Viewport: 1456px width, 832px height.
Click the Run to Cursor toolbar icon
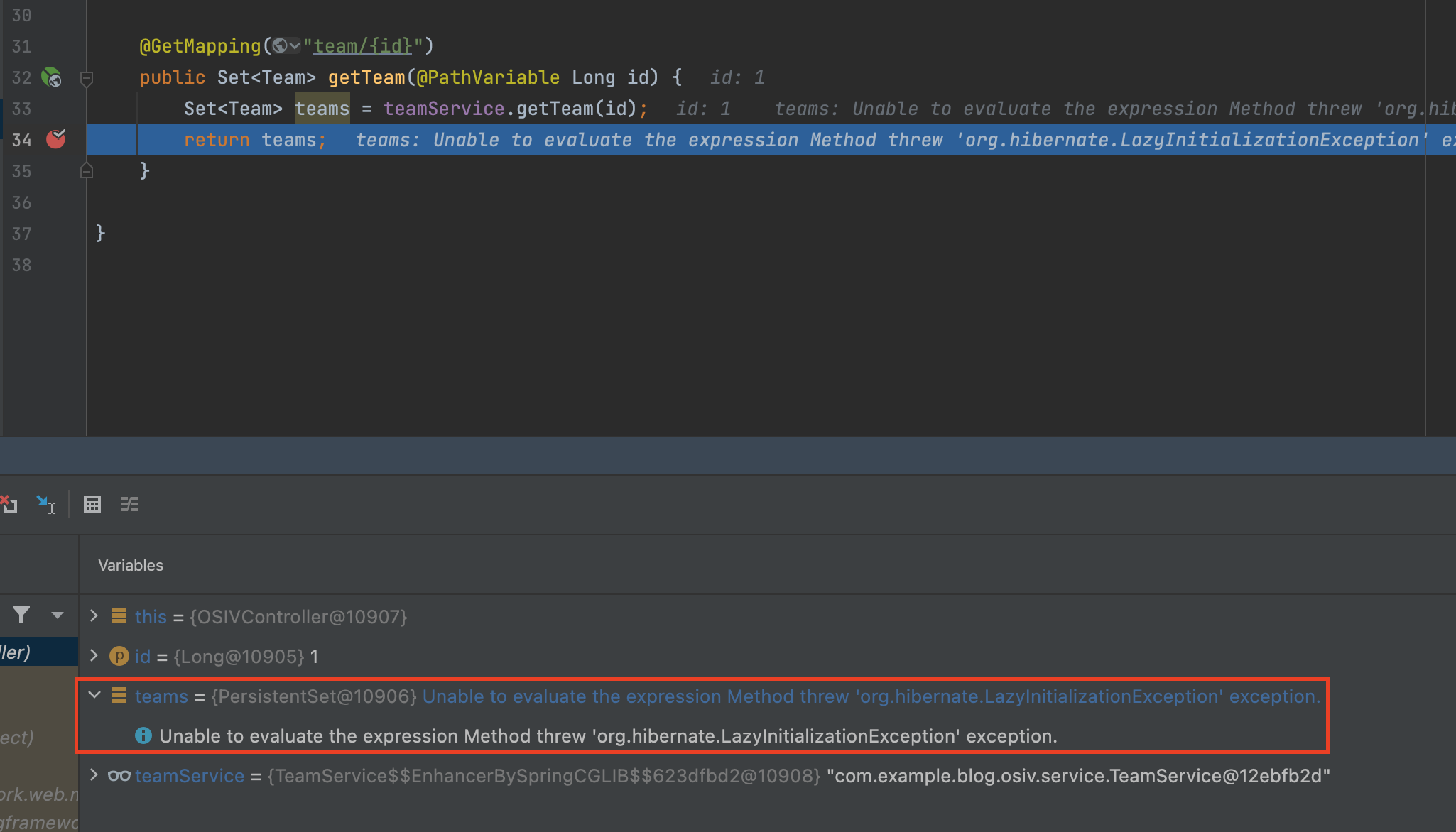(x=45, y=505)
